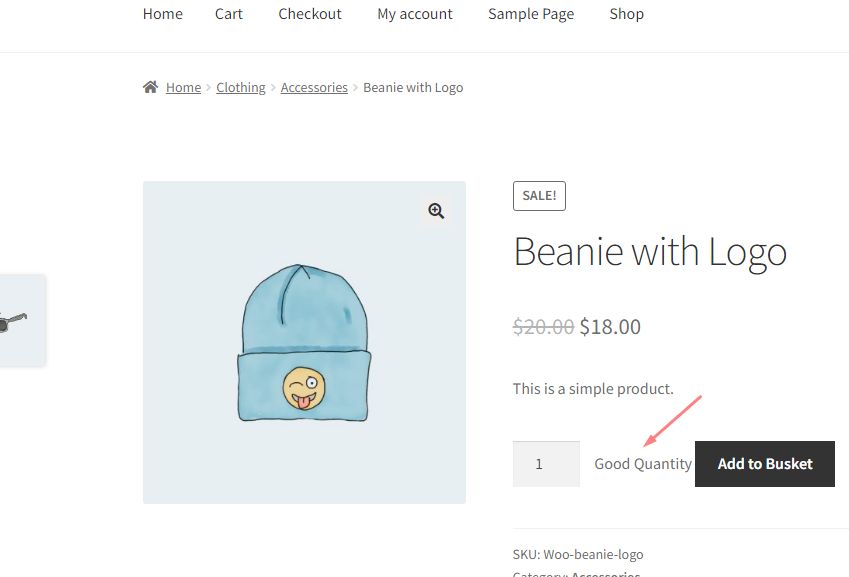Click the Home breadcrumb link
Screen dimensions: 849x577
183,88
